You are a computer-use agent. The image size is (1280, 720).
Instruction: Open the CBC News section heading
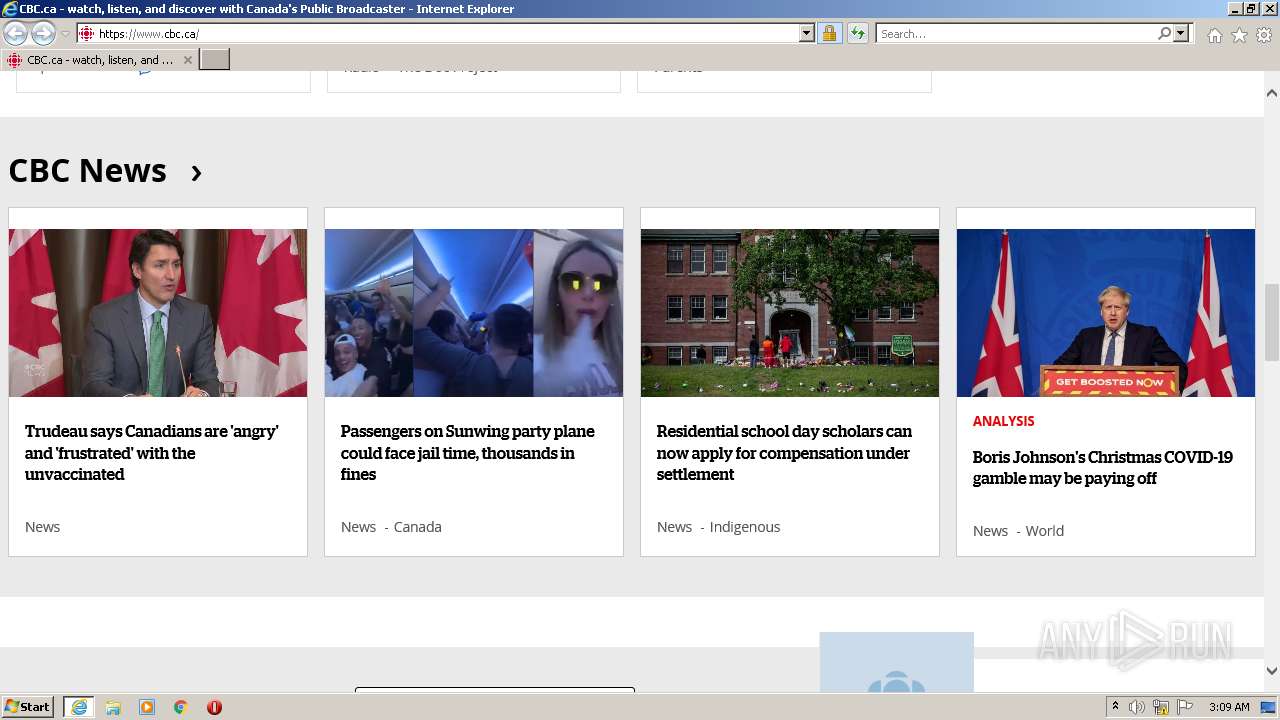87,170
